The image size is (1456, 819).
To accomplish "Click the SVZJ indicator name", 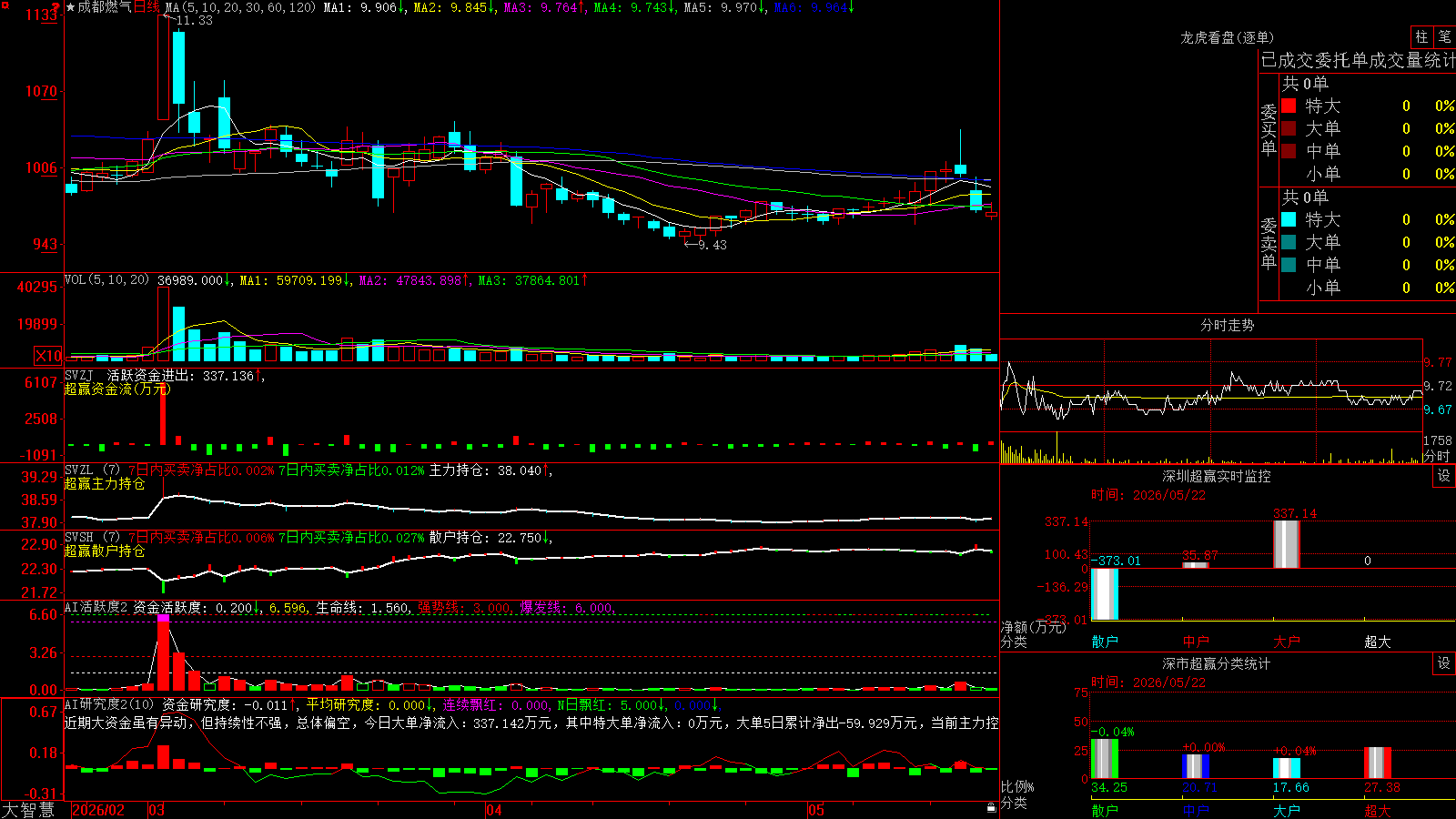I will [79, 375].
